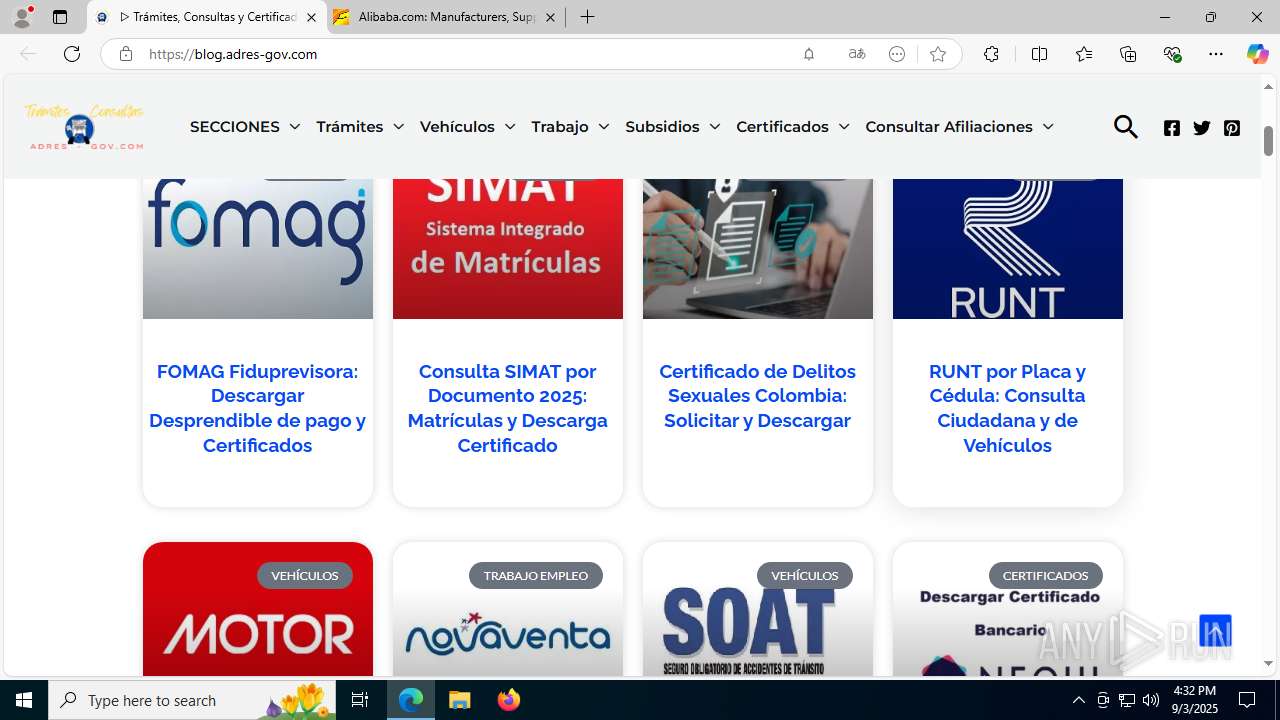1280x720 pixels.
Task: Select the Trámites, Consultas y Certificados tab
Action: pyautogui.click(x=208, y=17)
